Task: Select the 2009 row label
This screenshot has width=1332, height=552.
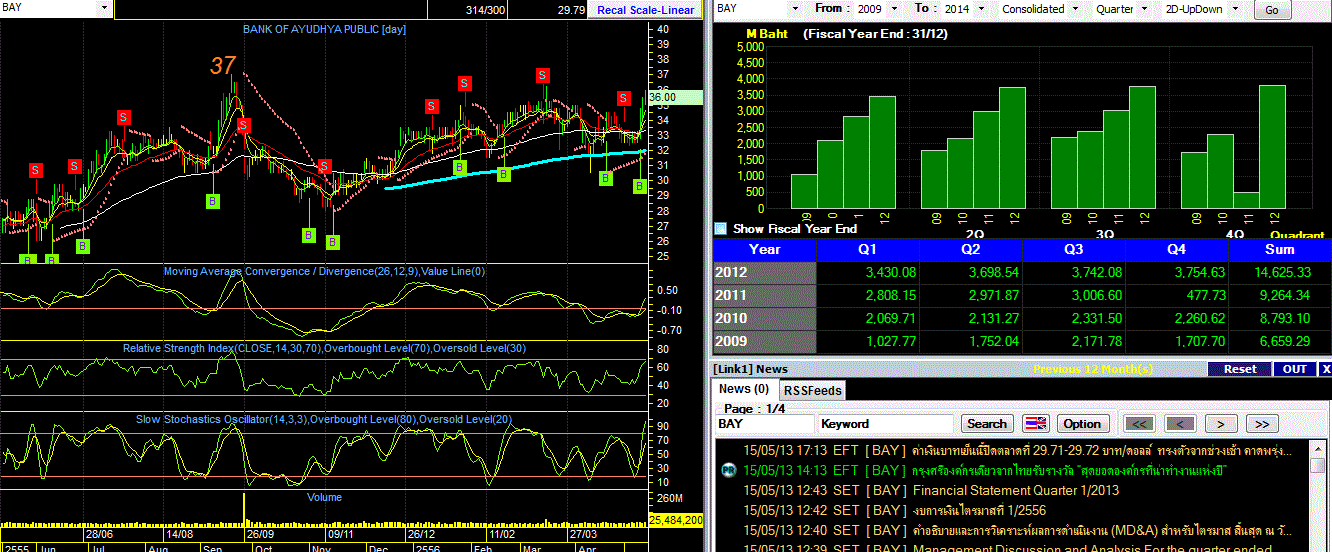Action: (765, 341)
